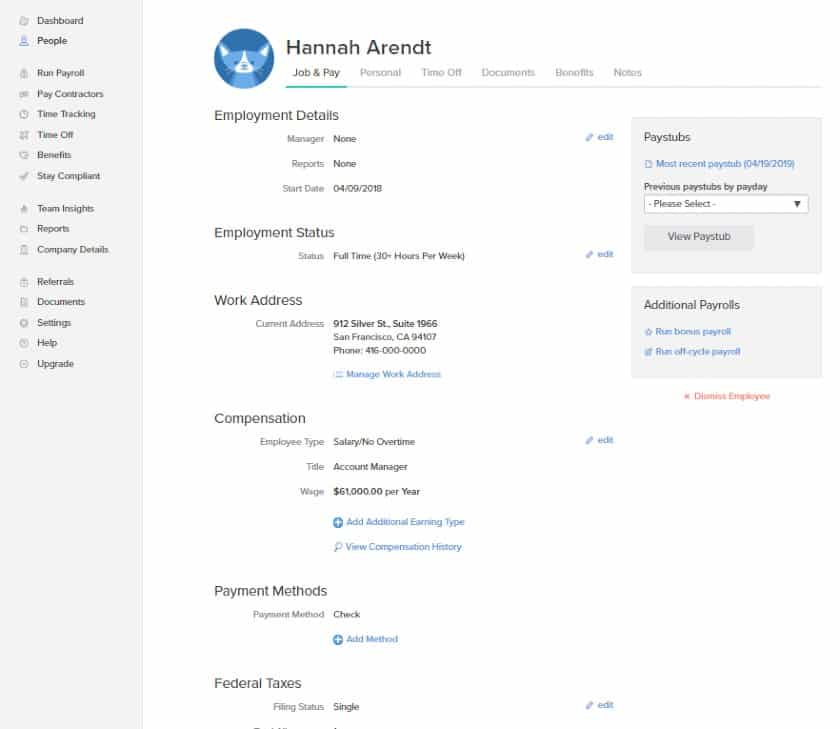The height and width of the screenshot is (729, 840).
Task: Click Hannah Arendt's cat avatar picture
Action: 244,58
